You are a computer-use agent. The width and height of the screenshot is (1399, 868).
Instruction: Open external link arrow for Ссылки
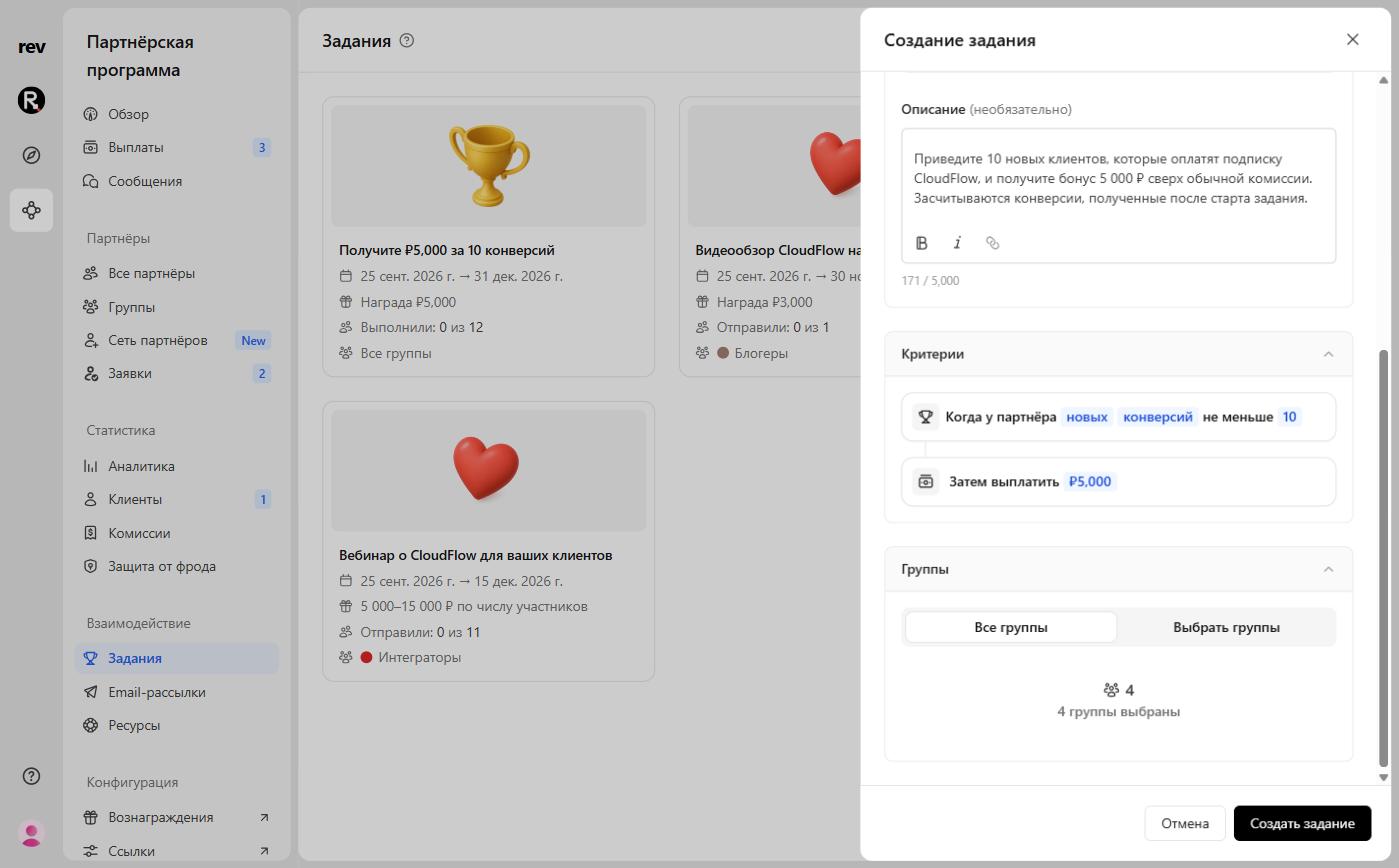264,851
